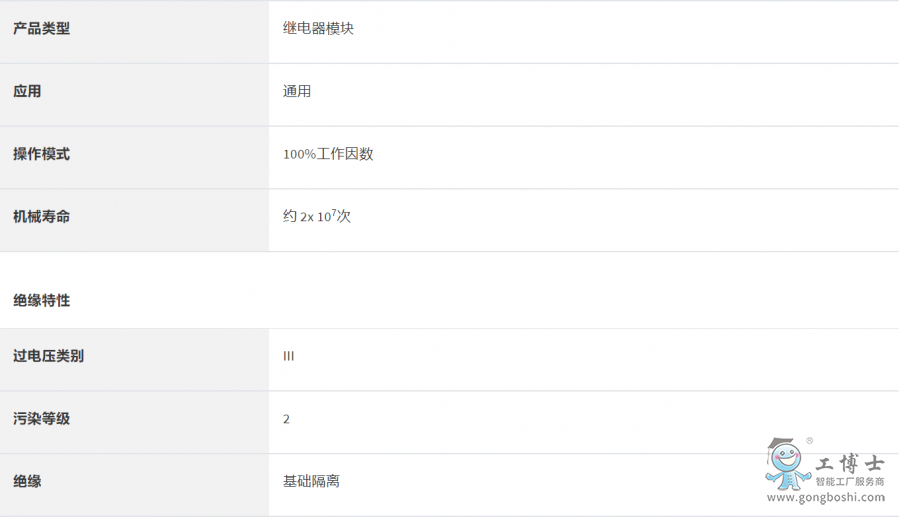The width and height of the screenshot is (900, 517).
Task: Select the 绝缘 row label
Action: pyautogui.click(x=27, y=481)
